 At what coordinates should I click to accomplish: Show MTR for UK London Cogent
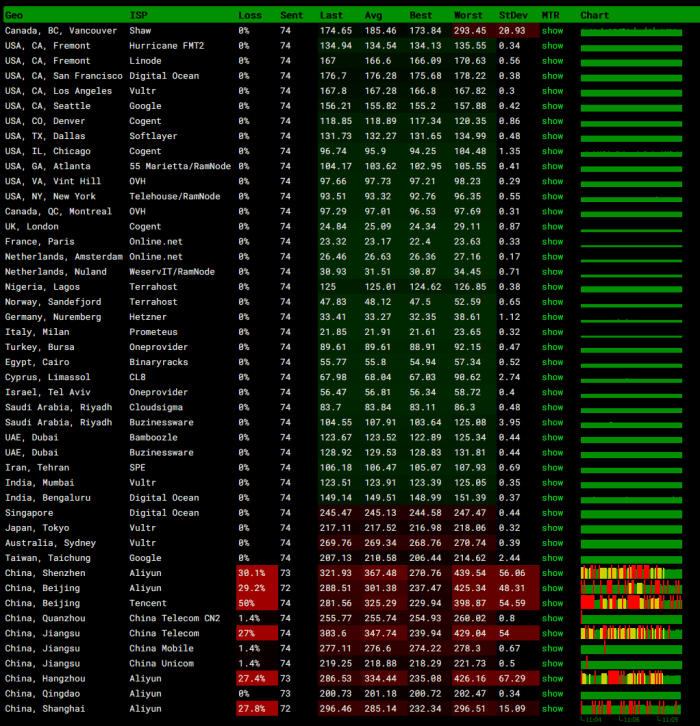(552, 226)
